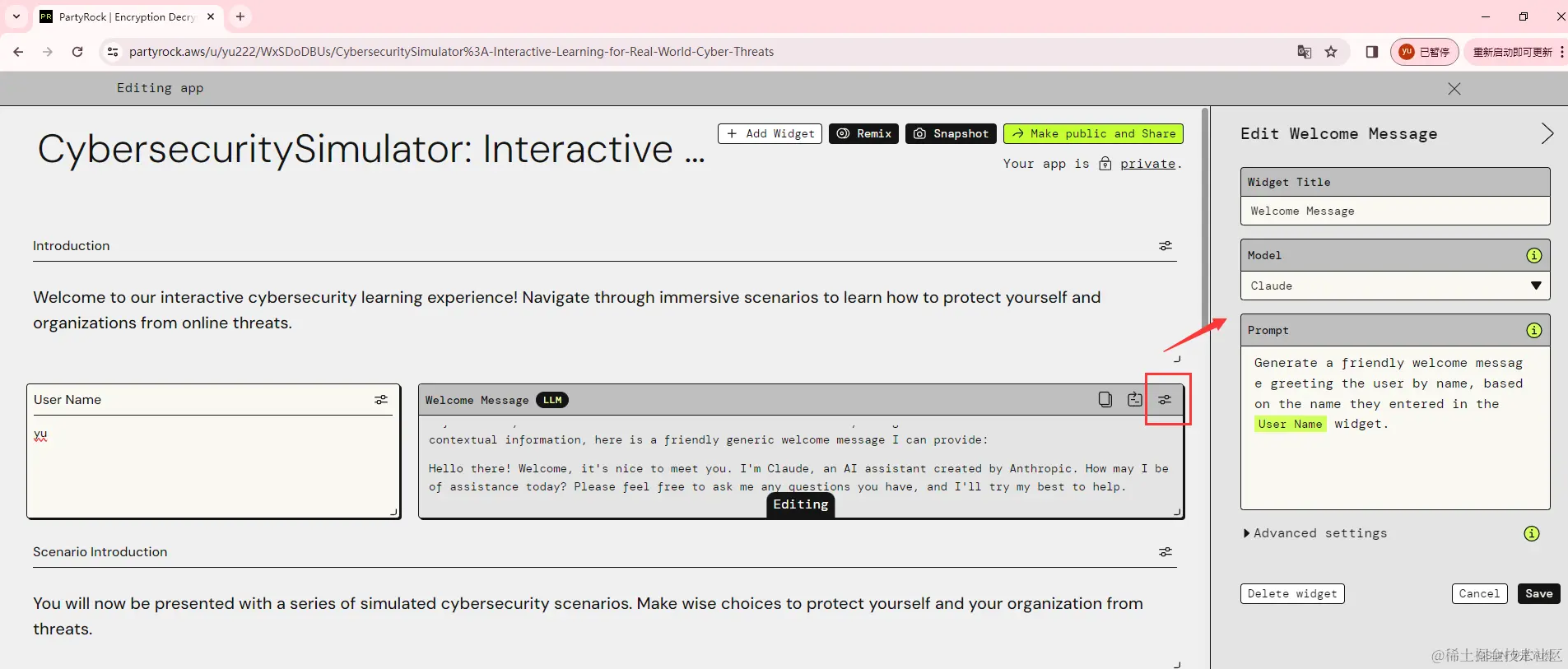1568x669 pixels.
Task: Open a new browser tab
Action: (x=240, y=16)
